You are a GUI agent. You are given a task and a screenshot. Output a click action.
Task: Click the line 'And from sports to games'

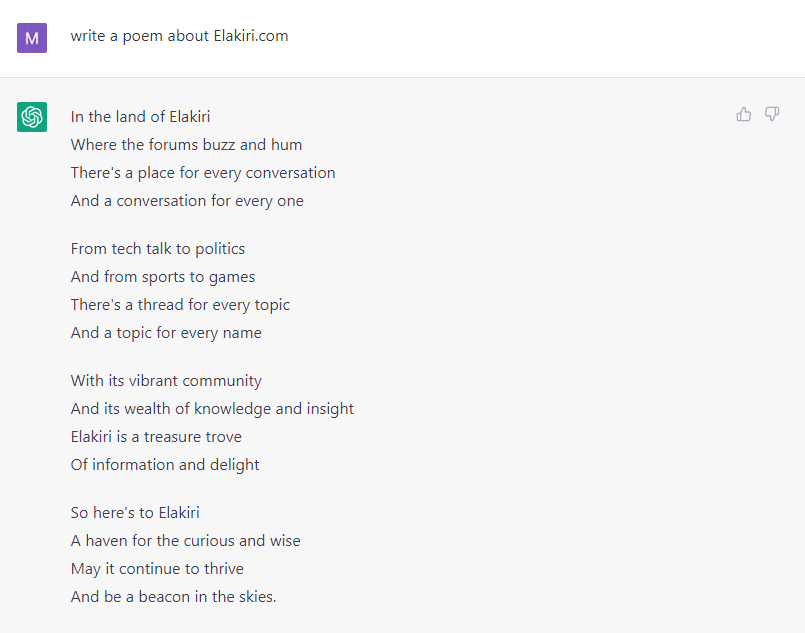coord(163,277)
